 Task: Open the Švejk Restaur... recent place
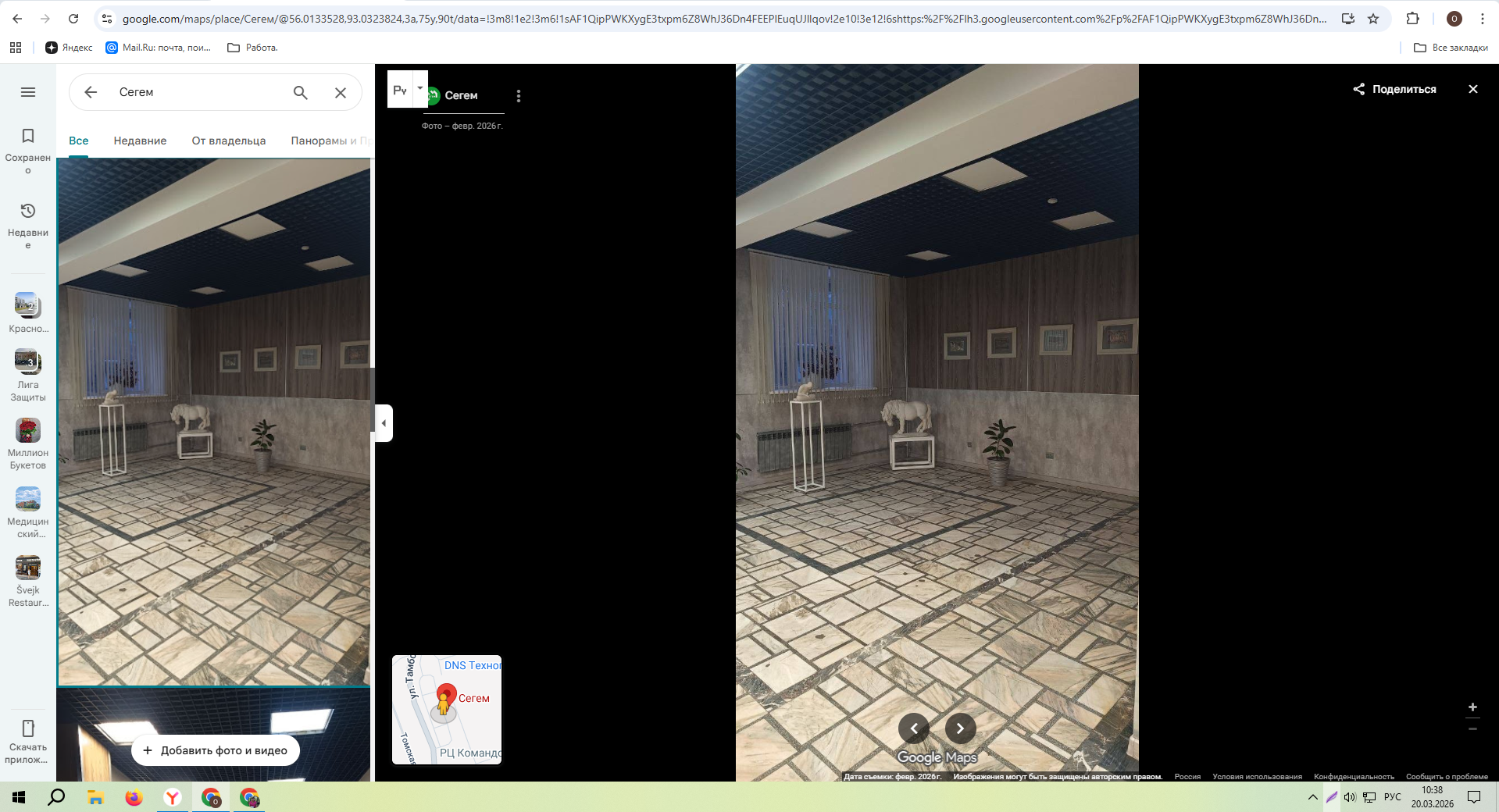pyautogui.click(x=28, y=581)
